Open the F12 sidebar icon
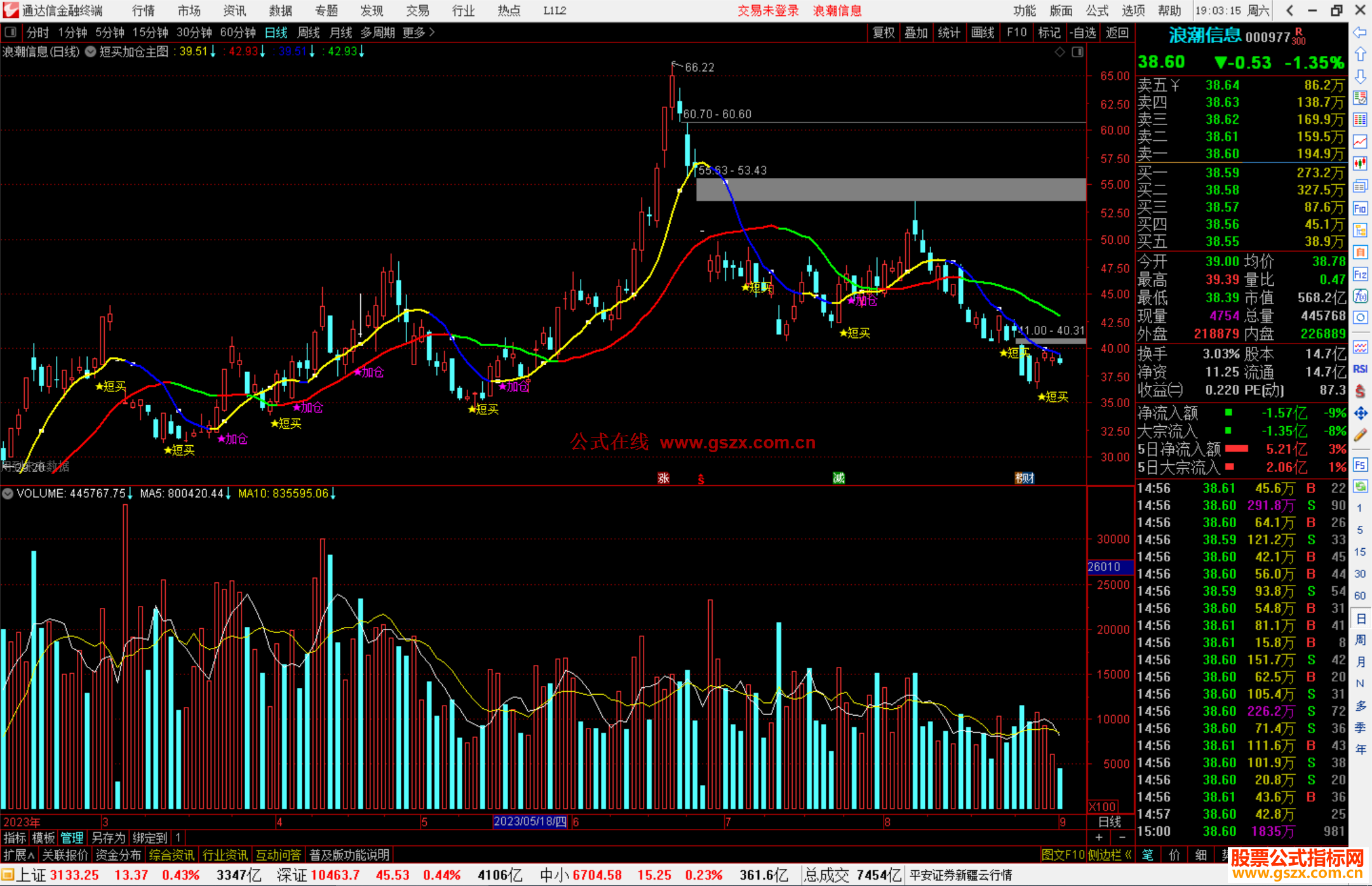 tap(1360, 274)
